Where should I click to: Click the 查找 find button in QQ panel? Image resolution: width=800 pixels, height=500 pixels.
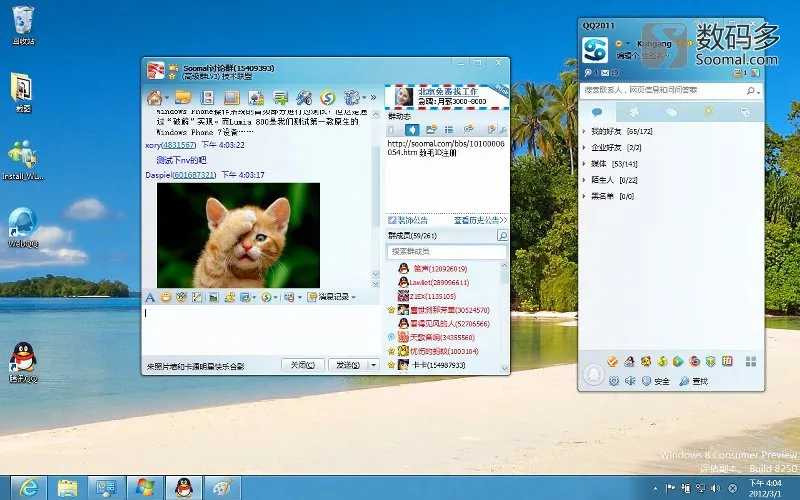694,381
